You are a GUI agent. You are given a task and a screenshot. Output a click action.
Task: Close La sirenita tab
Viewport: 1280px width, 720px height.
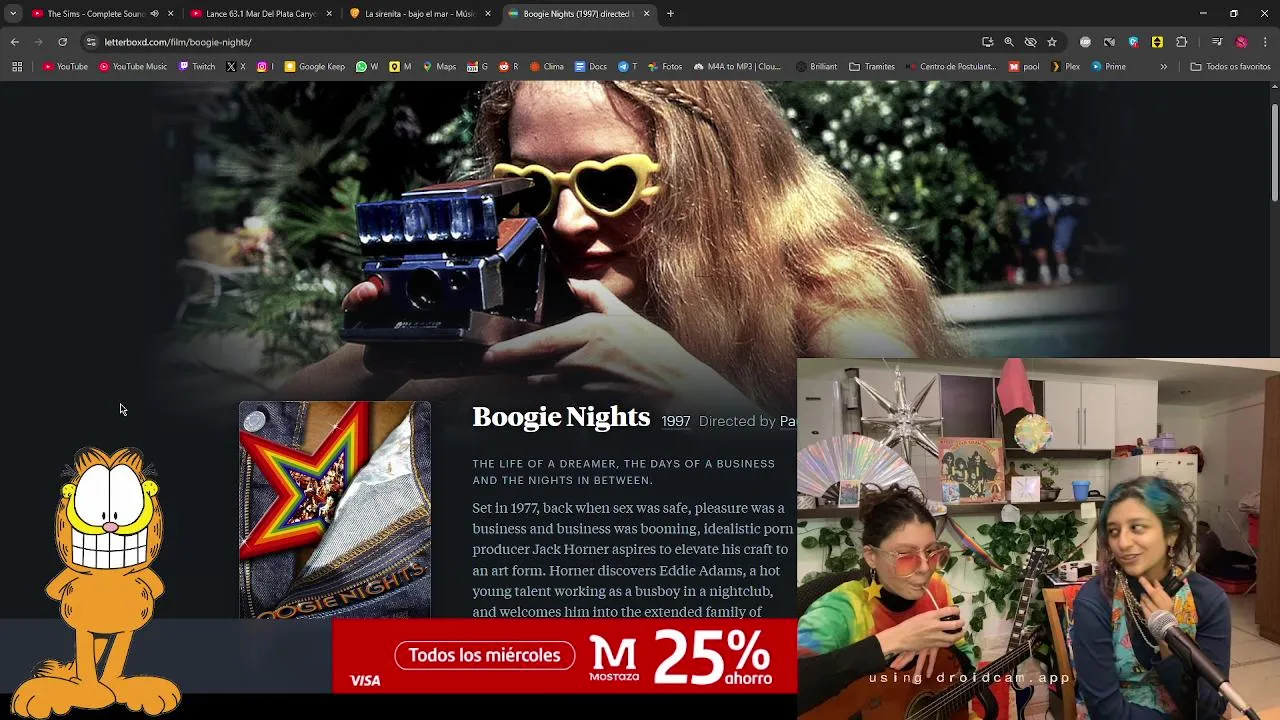pyautogui.click(x=488, y=14)
